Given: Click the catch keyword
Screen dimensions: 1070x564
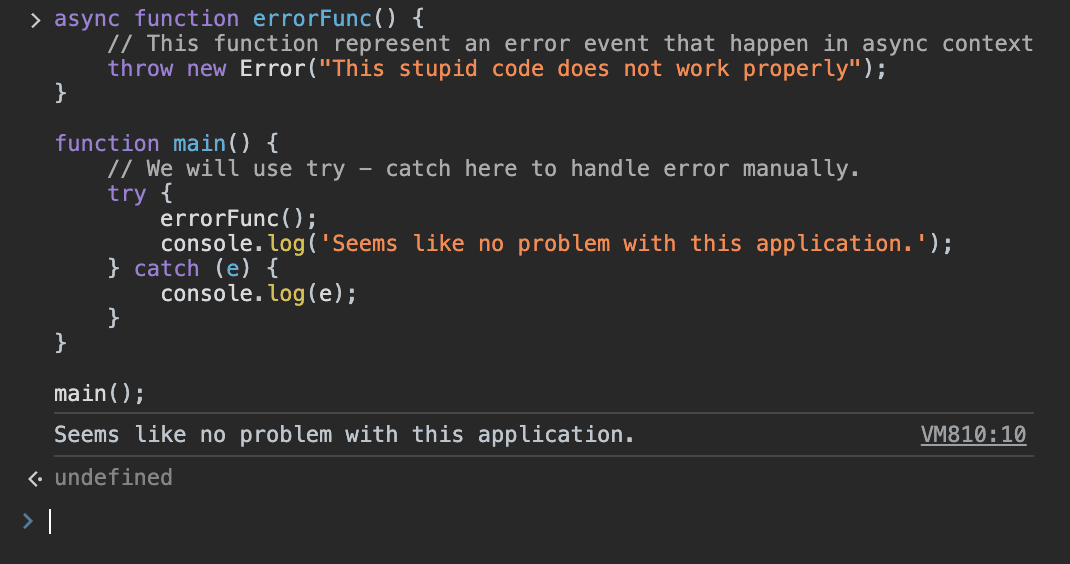Looking at the screenshot, I should pyautogui.click(x=167, y=268).
